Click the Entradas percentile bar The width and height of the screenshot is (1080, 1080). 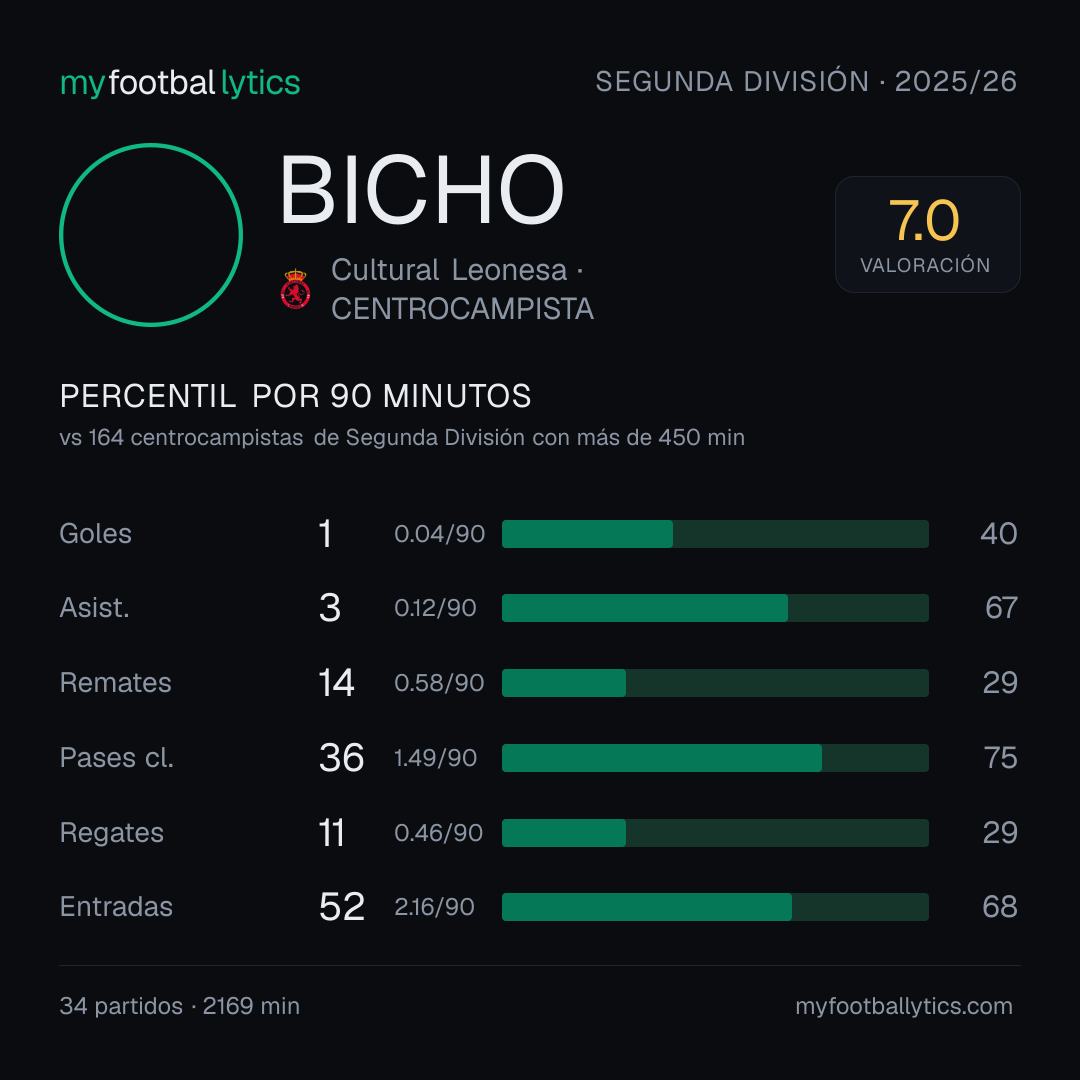(x=715, y=907)
